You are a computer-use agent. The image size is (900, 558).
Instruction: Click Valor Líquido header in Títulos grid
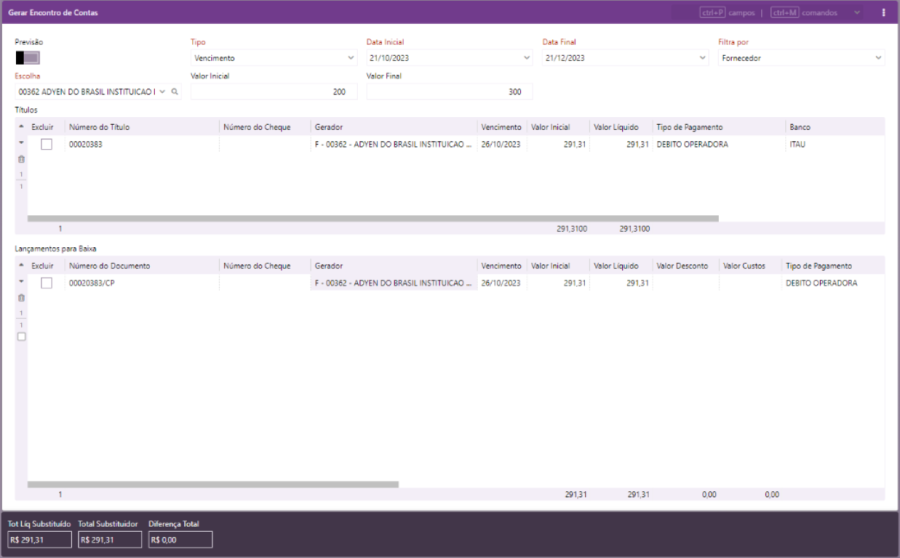click(x=616, y=127)
